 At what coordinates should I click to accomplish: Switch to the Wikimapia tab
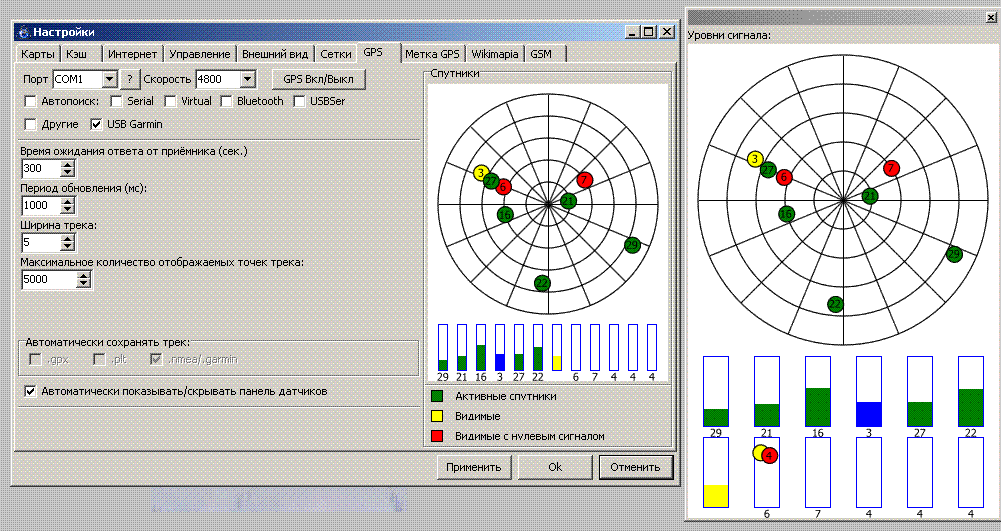click(x=494, y=53)
